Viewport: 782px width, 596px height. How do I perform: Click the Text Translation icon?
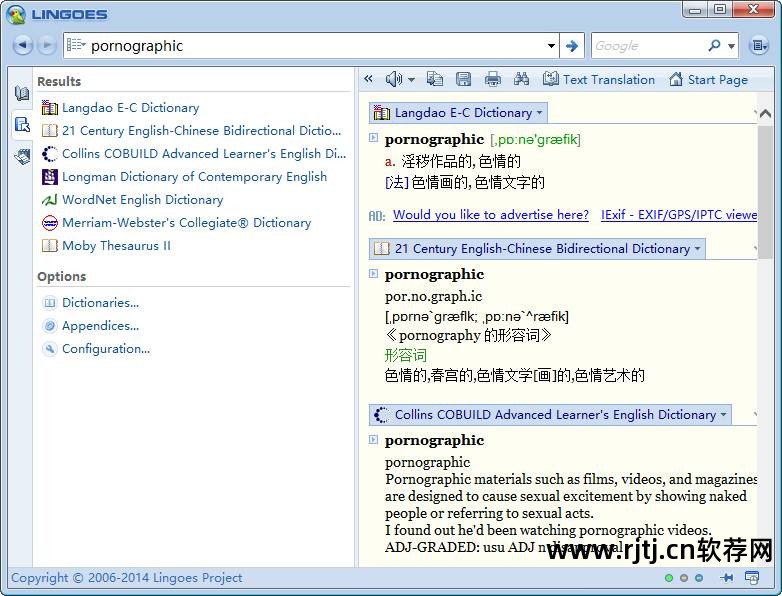(551, 79)
